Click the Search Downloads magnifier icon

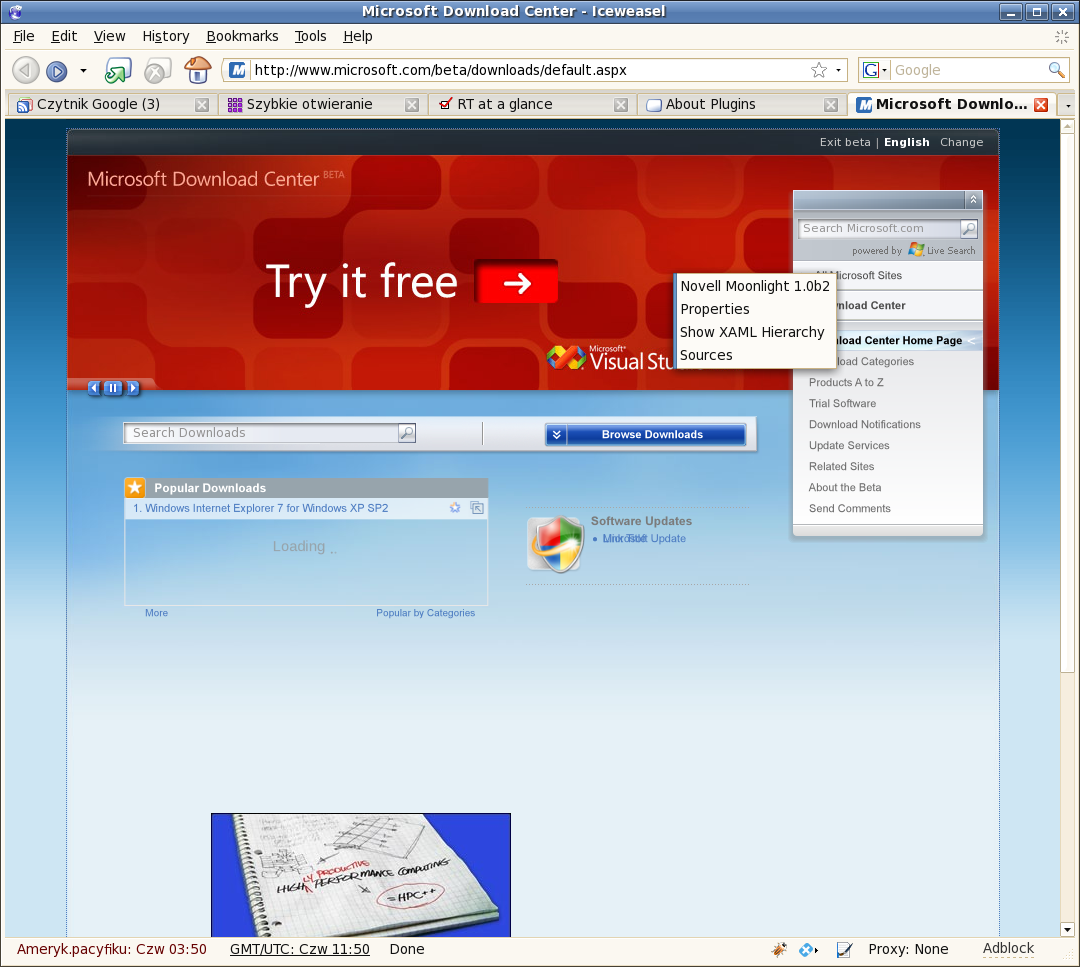pos(407,433)
